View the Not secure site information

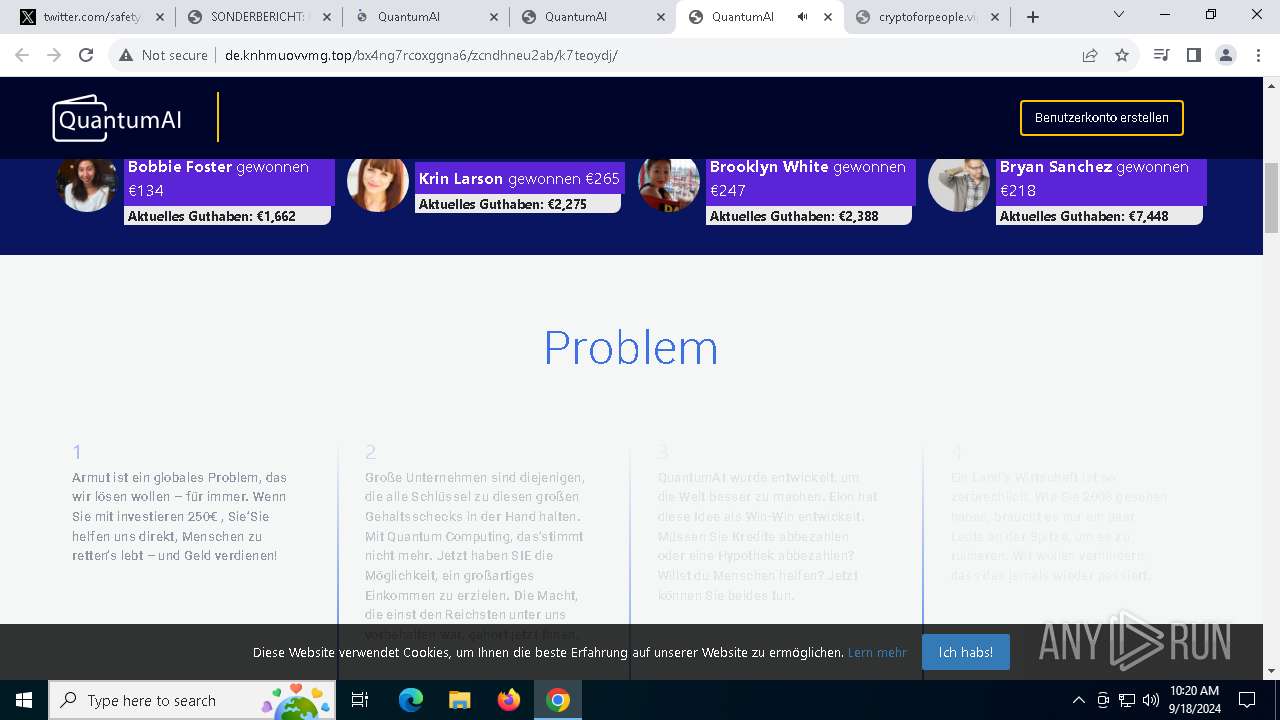click(x=164, y=55)
